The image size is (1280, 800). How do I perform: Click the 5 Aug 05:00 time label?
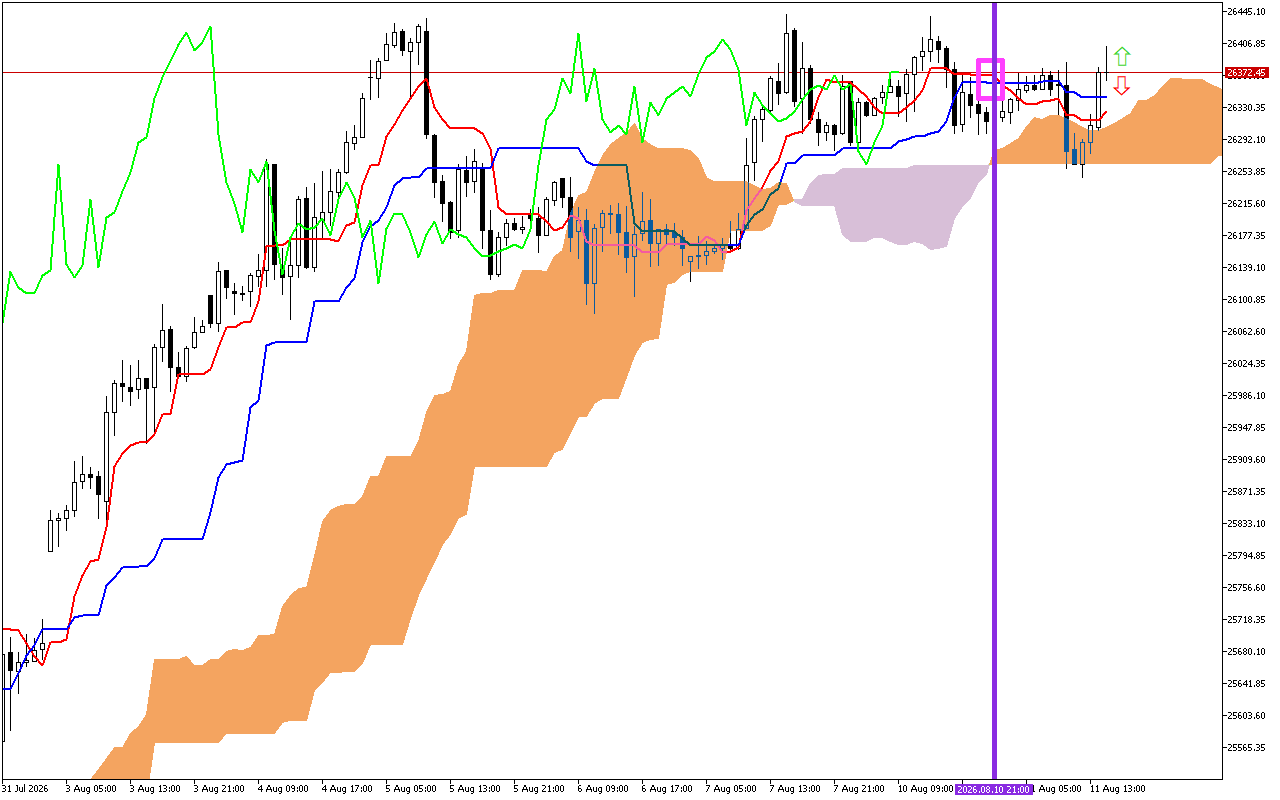tap(411, 789)
